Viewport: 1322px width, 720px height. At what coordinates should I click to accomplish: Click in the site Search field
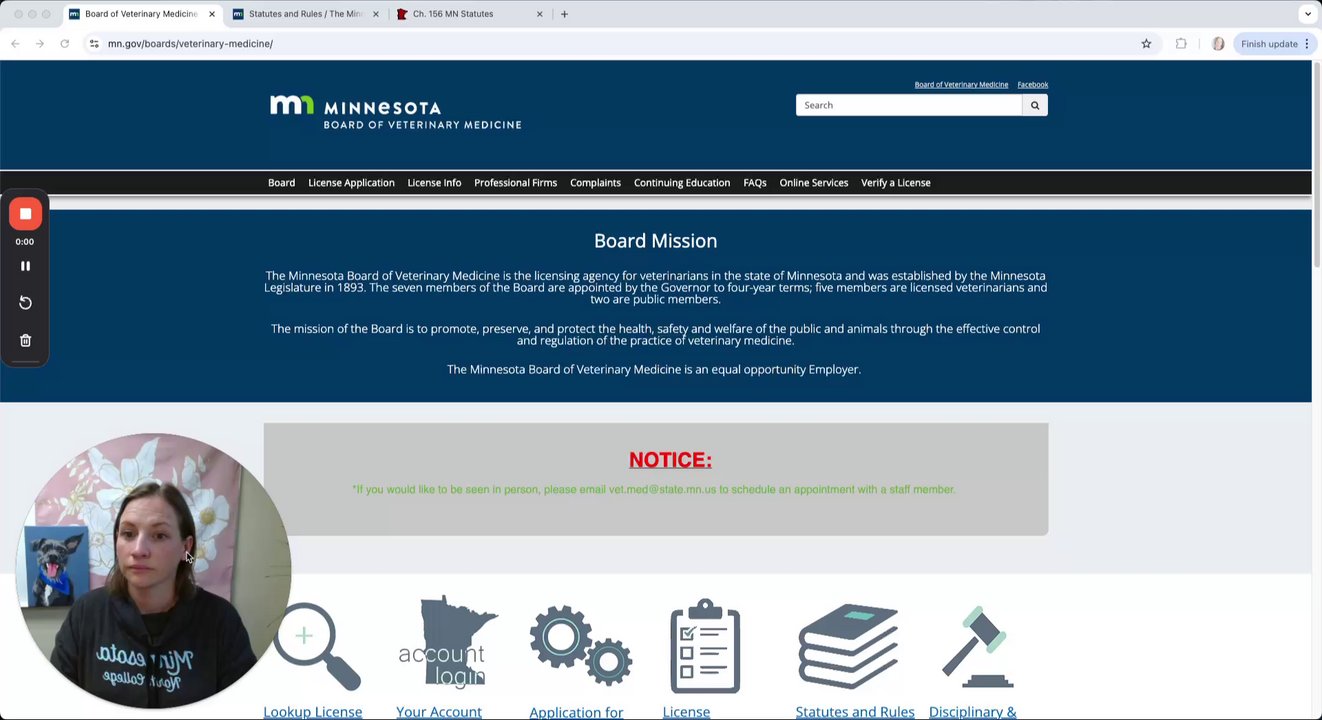pyautogui.click(x=909, y=105)
